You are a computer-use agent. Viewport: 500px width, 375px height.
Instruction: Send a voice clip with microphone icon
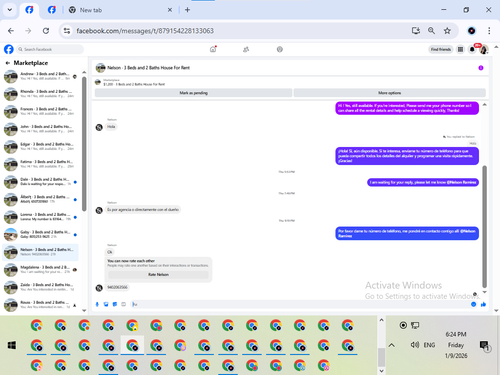click(97, 304)
